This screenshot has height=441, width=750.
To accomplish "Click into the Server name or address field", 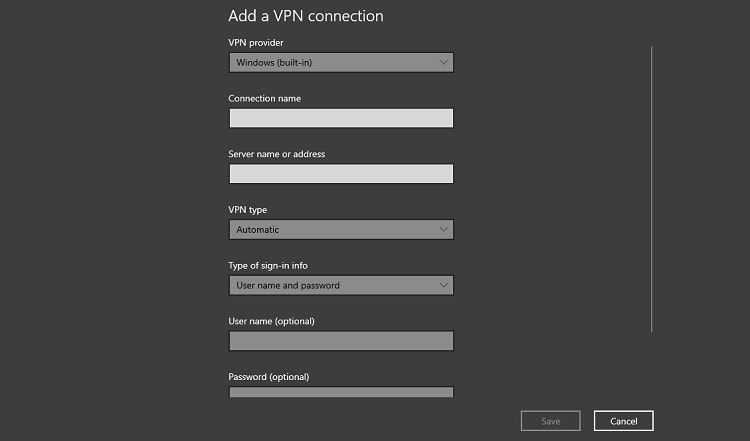I will pos(341,174).
